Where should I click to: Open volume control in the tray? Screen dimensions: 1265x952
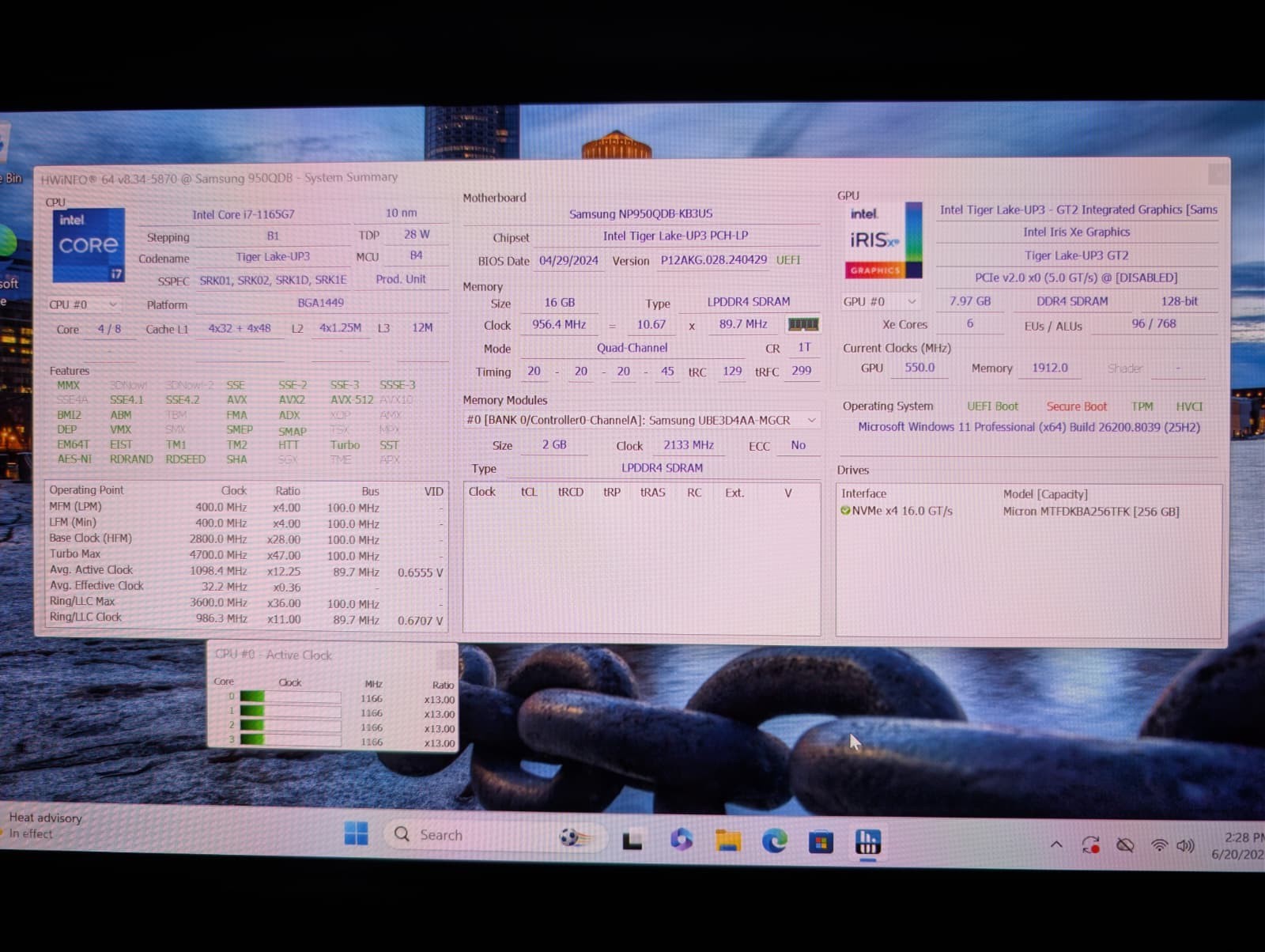pos(1184,846)
